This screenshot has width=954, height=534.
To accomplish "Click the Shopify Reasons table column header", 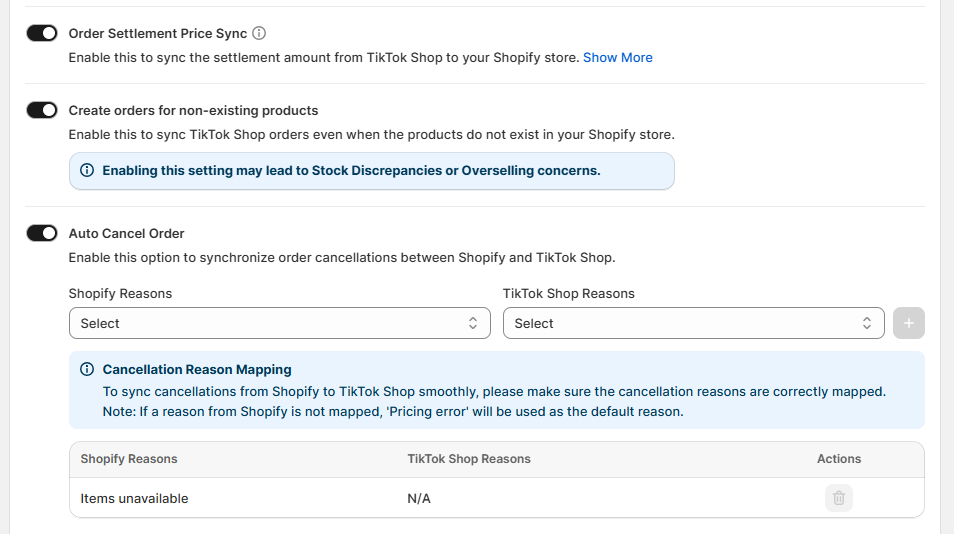I will 129,459.
